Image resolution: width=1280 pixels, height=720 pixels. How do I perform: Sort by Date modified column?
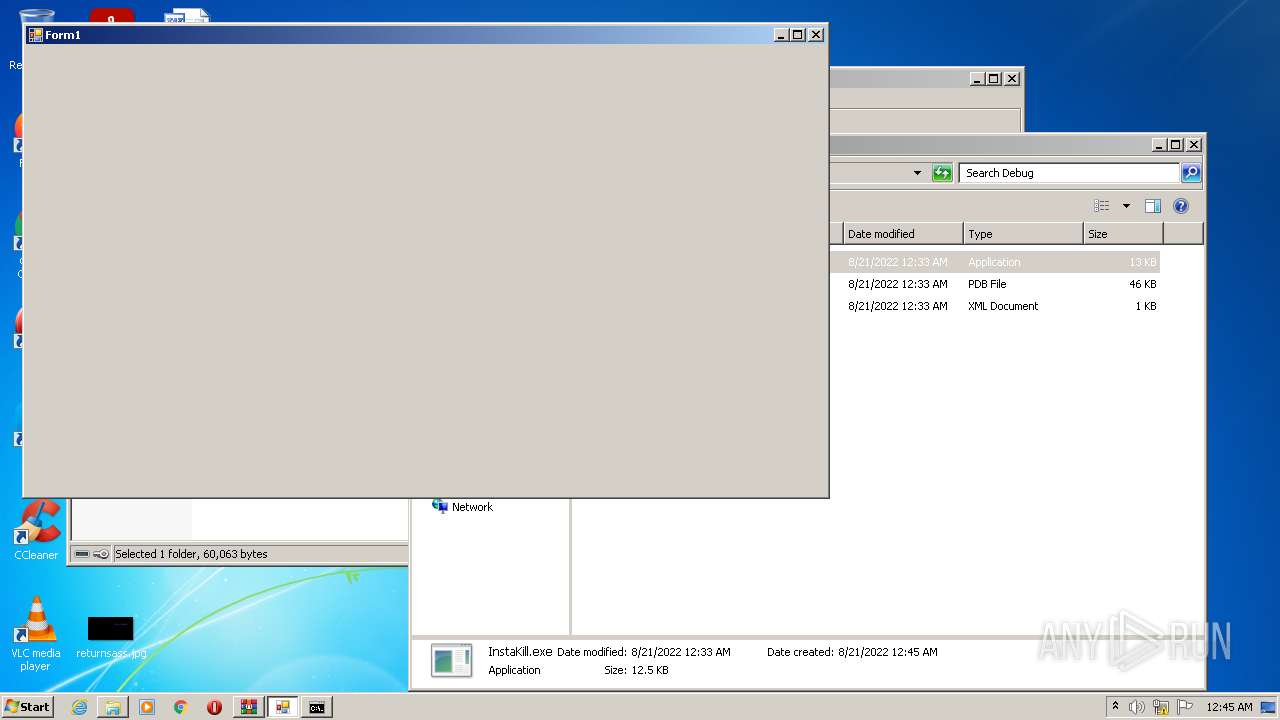[x=902, y=234]
